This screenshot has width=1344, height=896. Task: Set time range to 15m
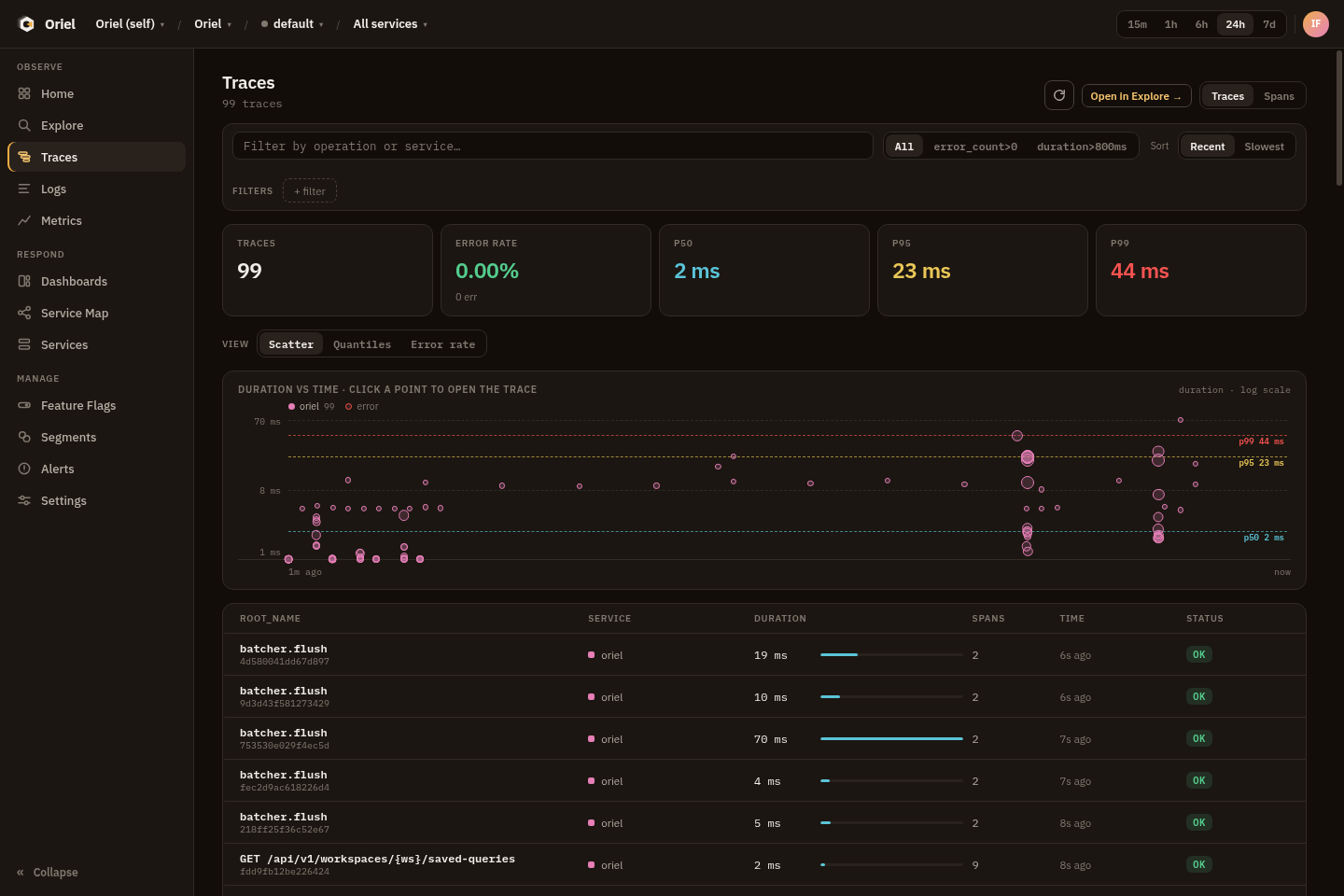tap(1137, 24)
